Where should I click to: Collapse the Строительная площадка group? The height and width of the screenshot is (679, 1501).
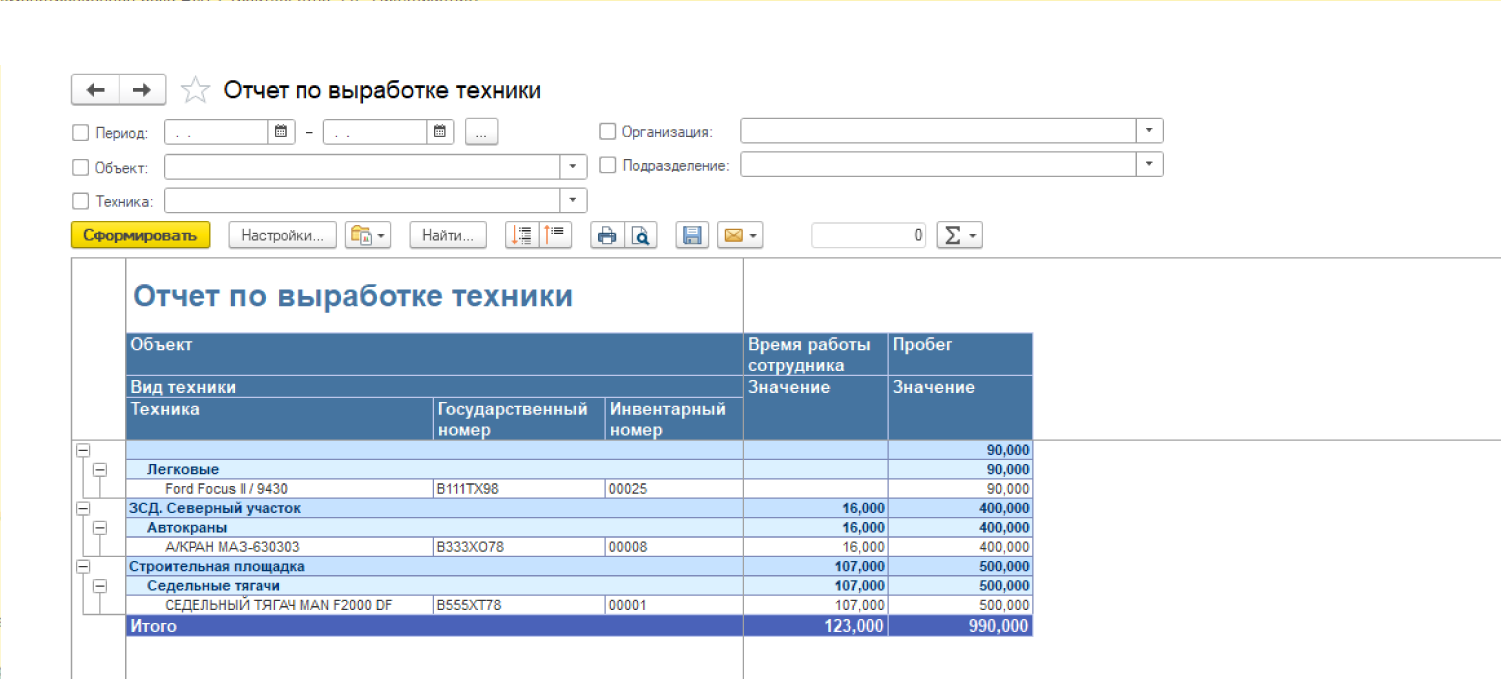pos(83,567)
